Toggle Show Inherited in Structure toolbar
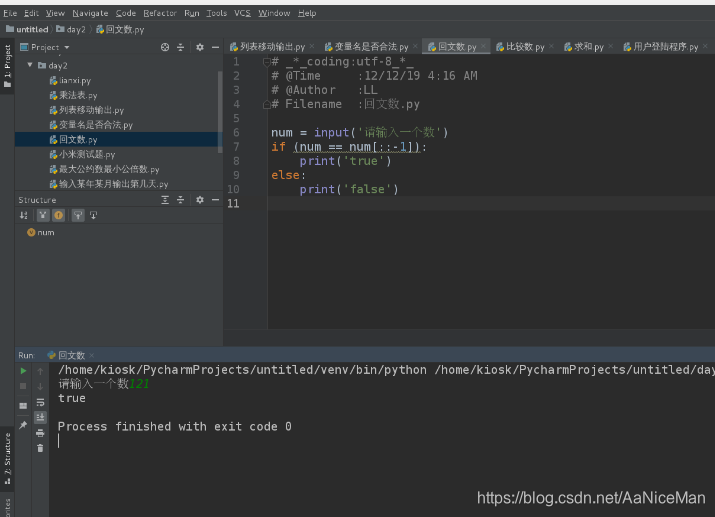Viewport: 715px width, 517px height. [43, 215]
